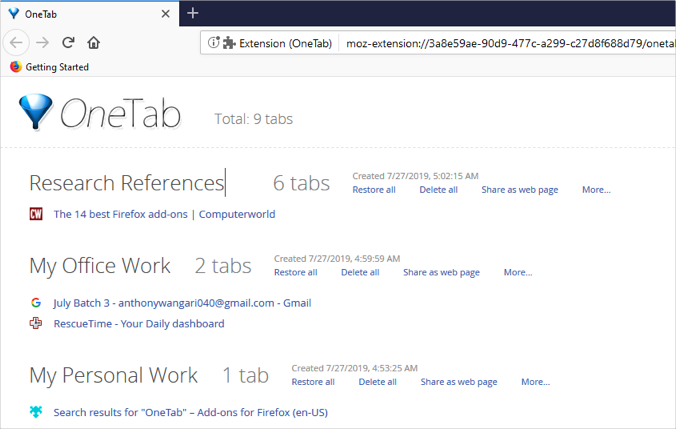
Task: Click the Forward navigation arrow
Action: [x=42, y=43]
